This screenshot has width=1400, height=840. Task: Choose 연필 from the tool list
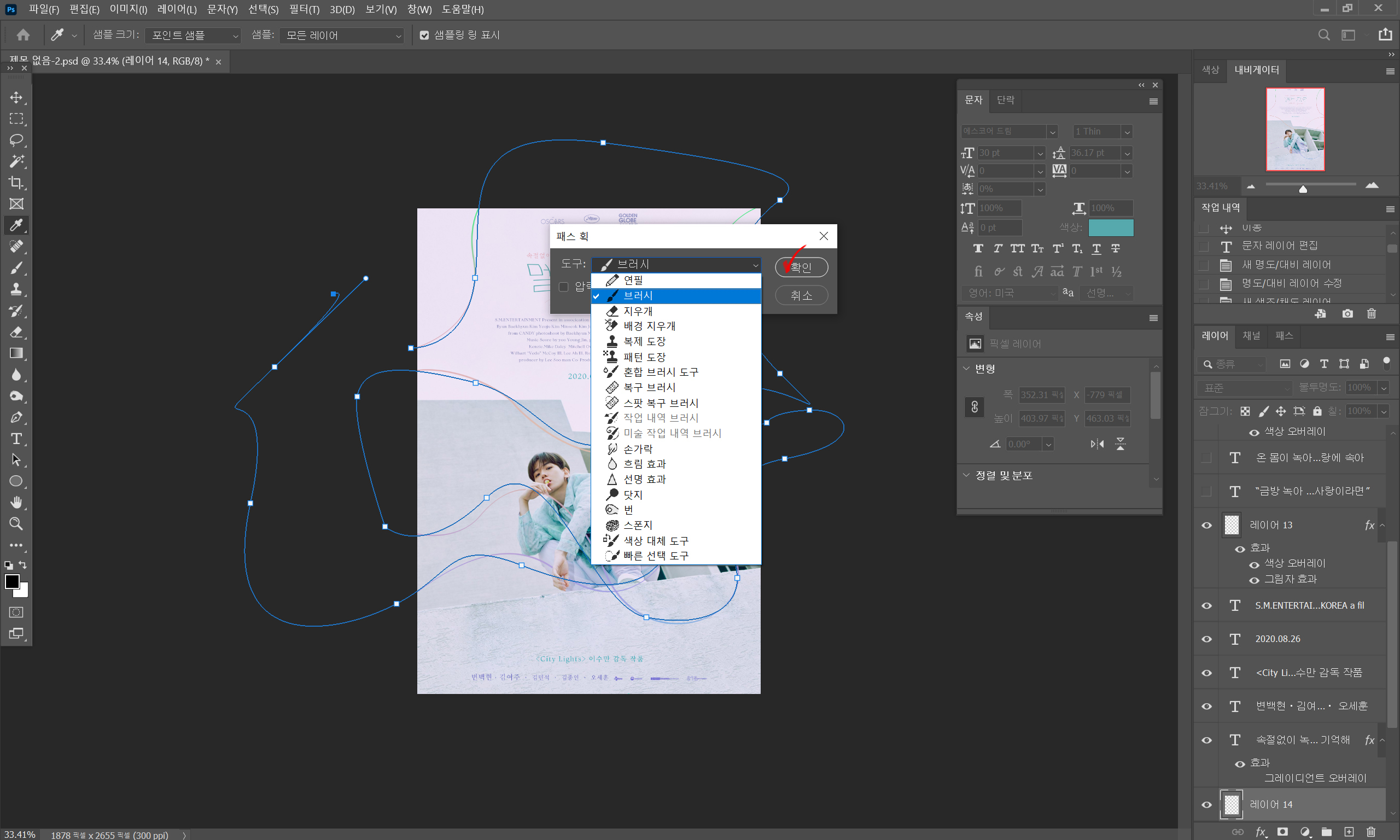pos(676,280)
